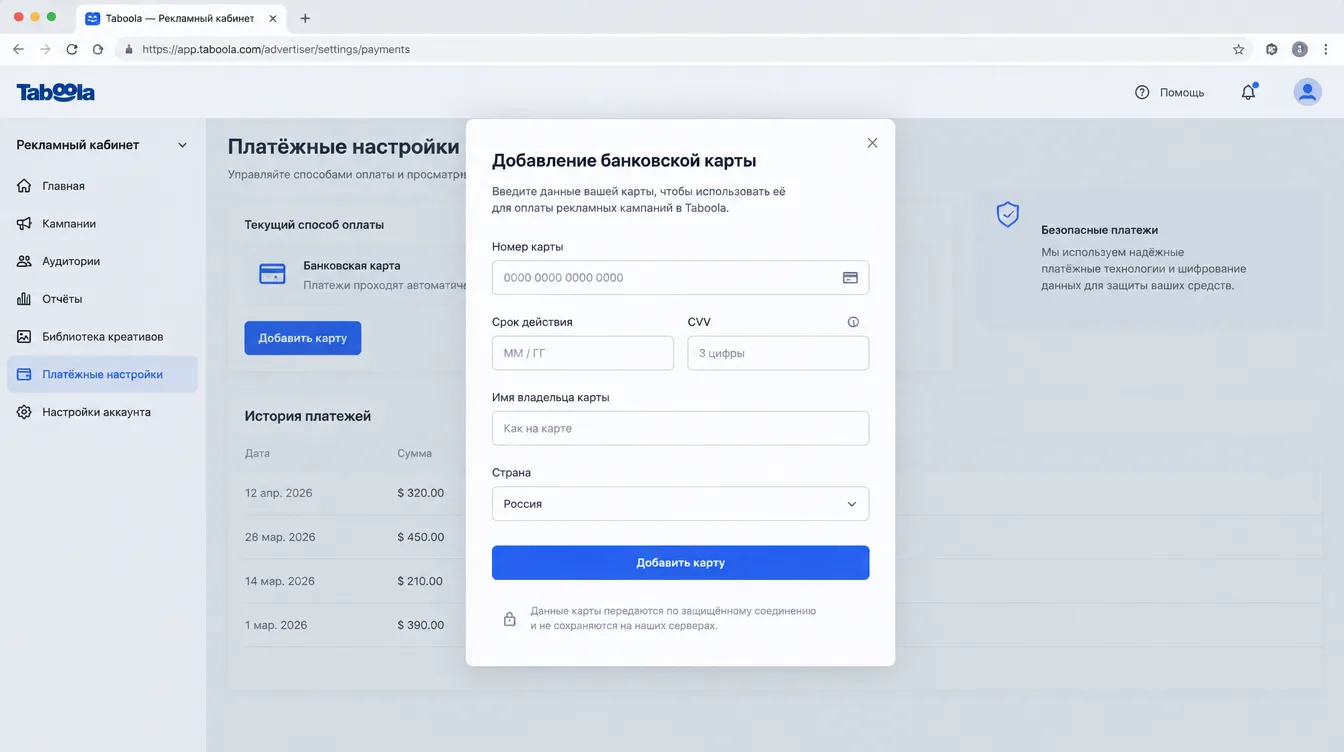Open the user profile avatar
The width and height of the screenshot is (1344, 752).
click(x=1307, y=92)
